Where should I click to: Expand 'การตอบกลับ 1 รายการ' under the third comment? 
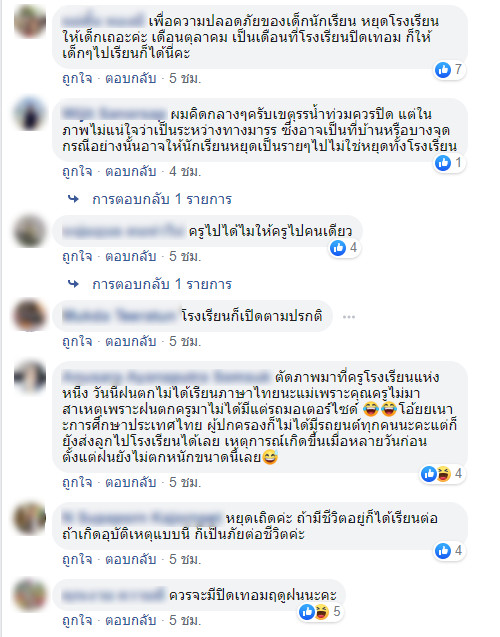pyautogui.click(x=162, y=284)
